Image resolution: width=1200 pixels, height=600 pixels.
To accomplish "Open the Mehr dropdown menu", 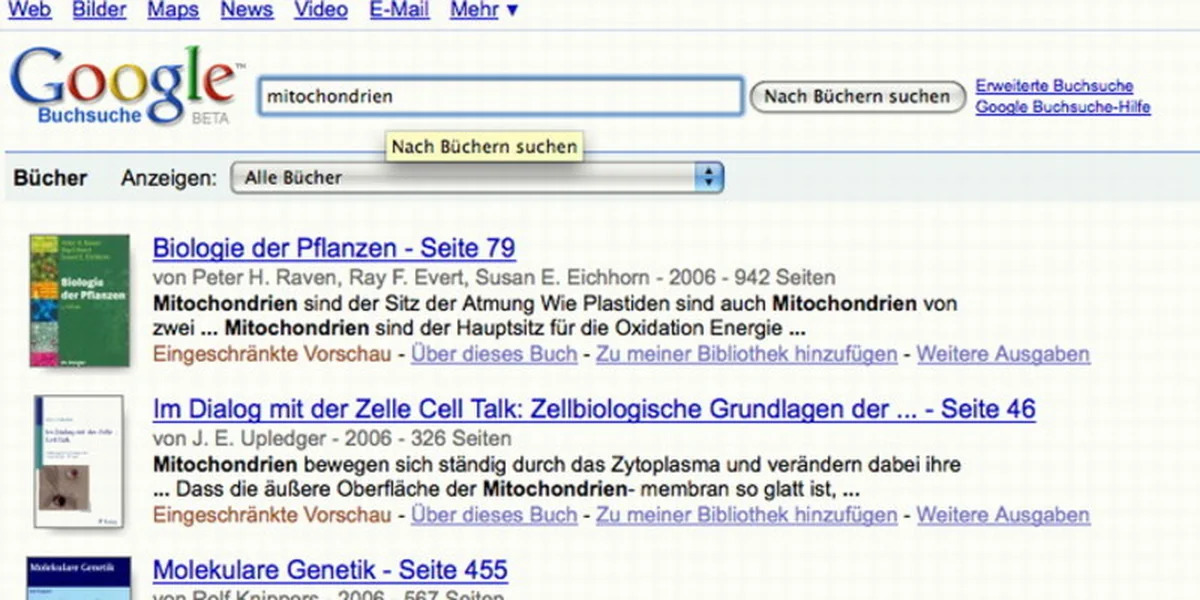I will (x=484, y=10).
